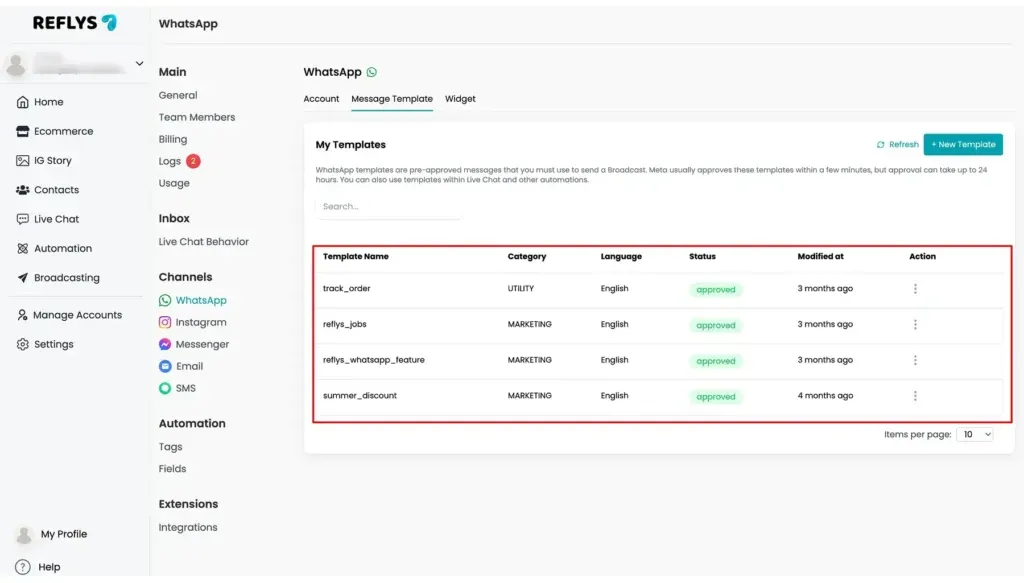Open the Help question mark icon
Screen dimensions: 1024x583
(22, 567)
